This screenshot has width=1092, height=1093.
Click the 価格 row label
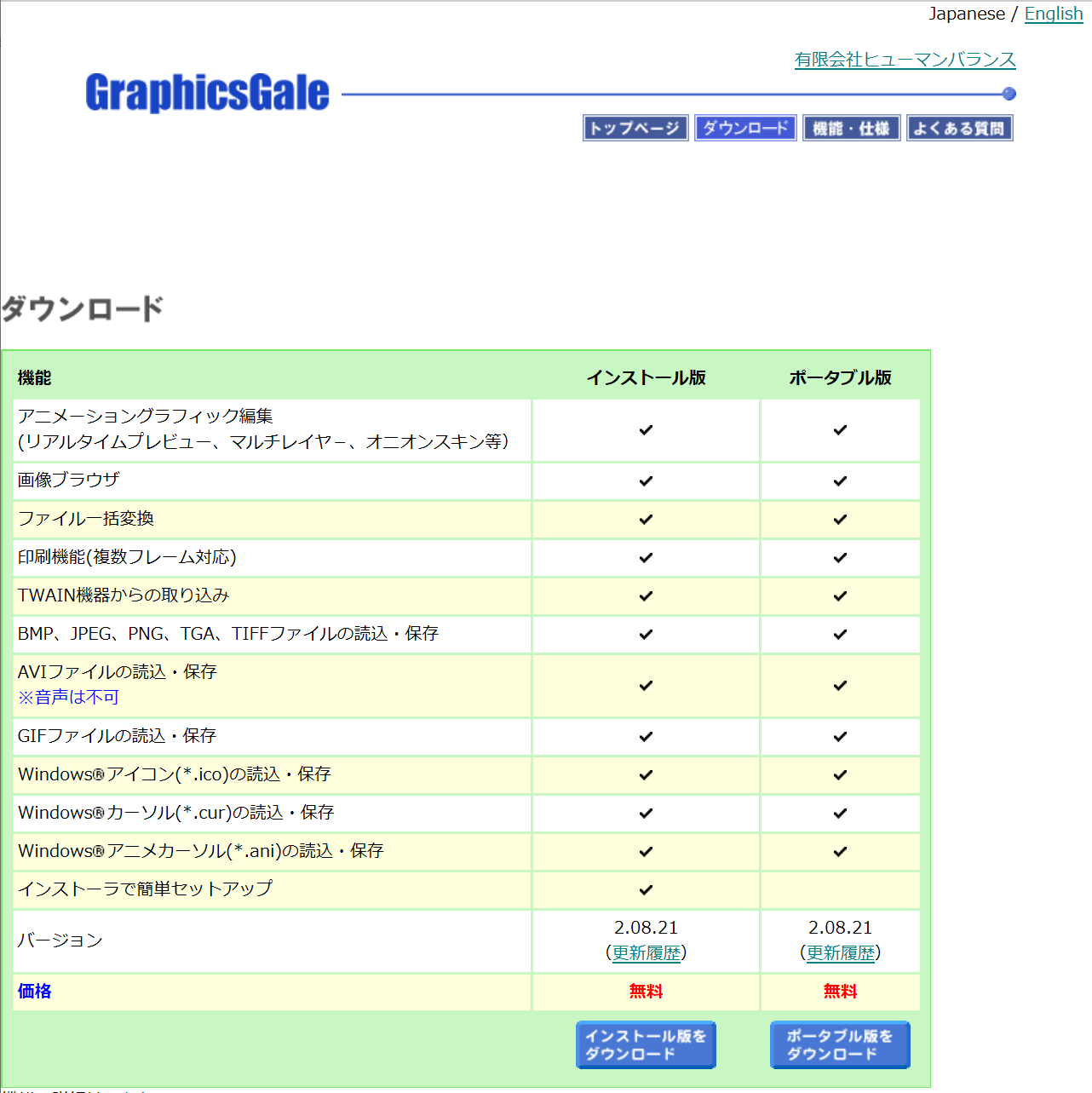coord(35,991)
